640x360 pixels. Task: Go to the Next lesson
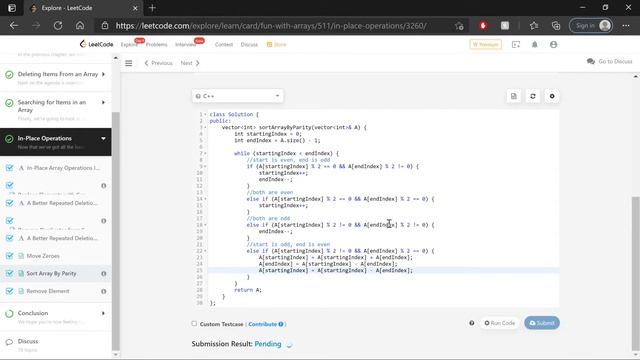click(190, 63)
